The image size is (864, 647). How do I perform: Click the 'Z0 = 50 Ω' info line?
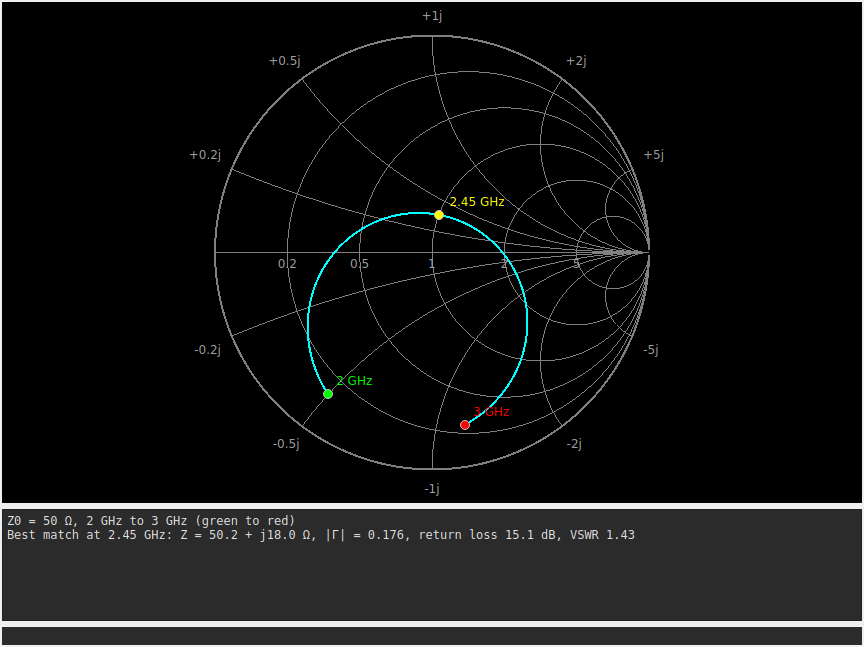coord(151,521)
